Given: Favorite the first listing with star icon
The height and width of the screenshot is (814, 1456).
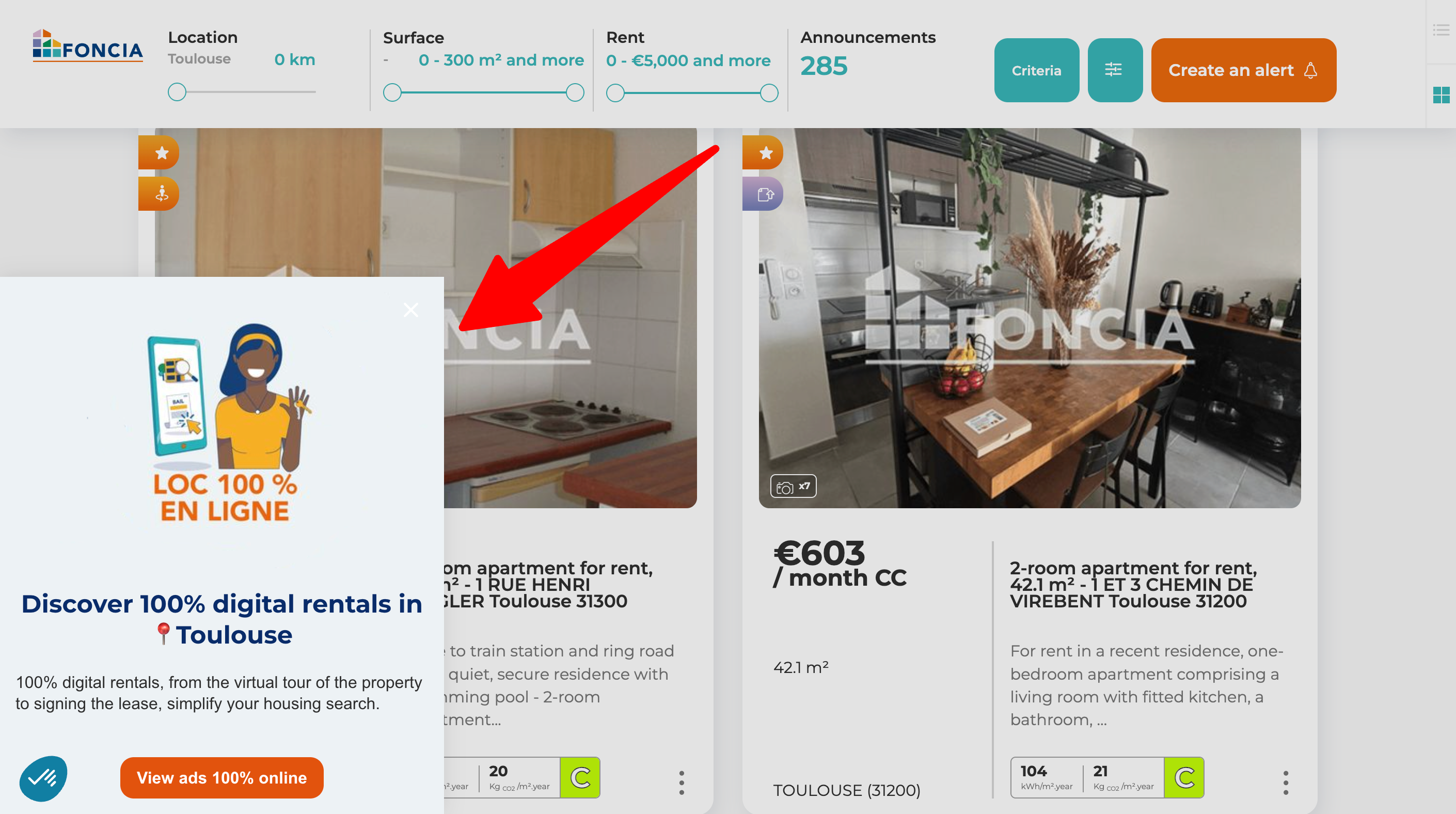Looking at the screenshot, I should 161,153.
